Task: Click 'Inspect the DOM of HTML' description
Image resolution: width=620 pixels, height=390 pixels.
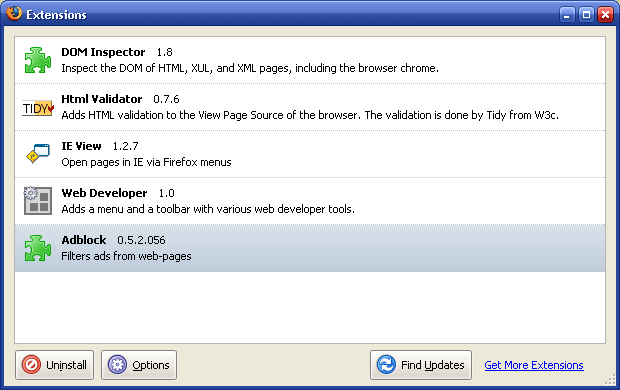Action: click(x=250, y=68)
